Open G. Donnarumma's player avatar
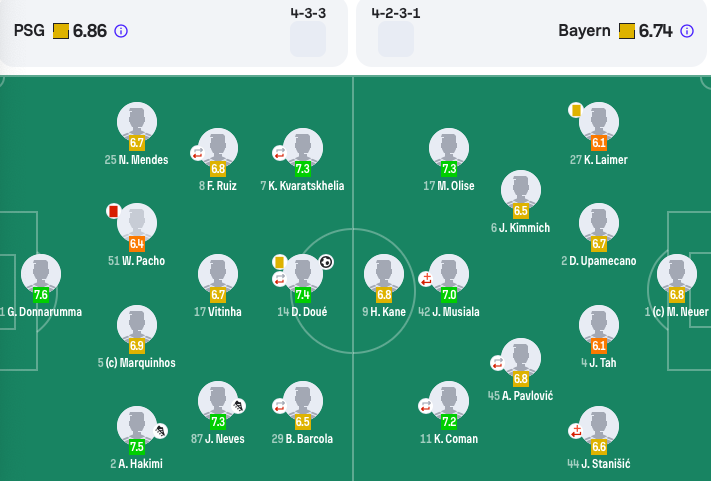Viewport: 711px width, 481px height. [41, 274]
